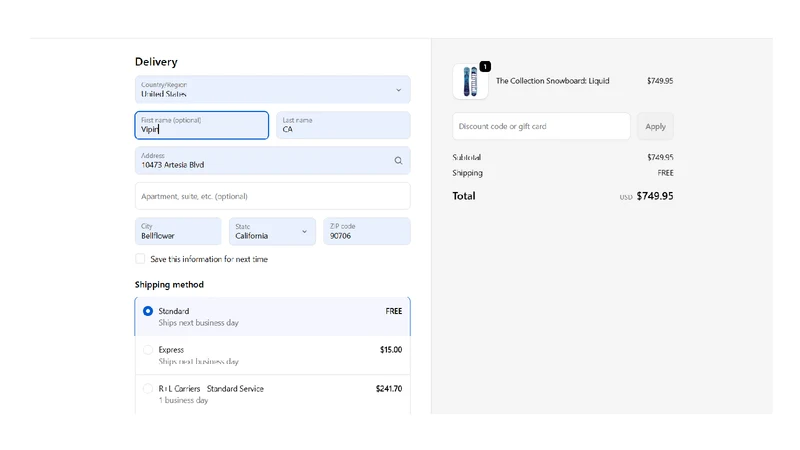Click the quantity badge on product image

click(485, 66)
